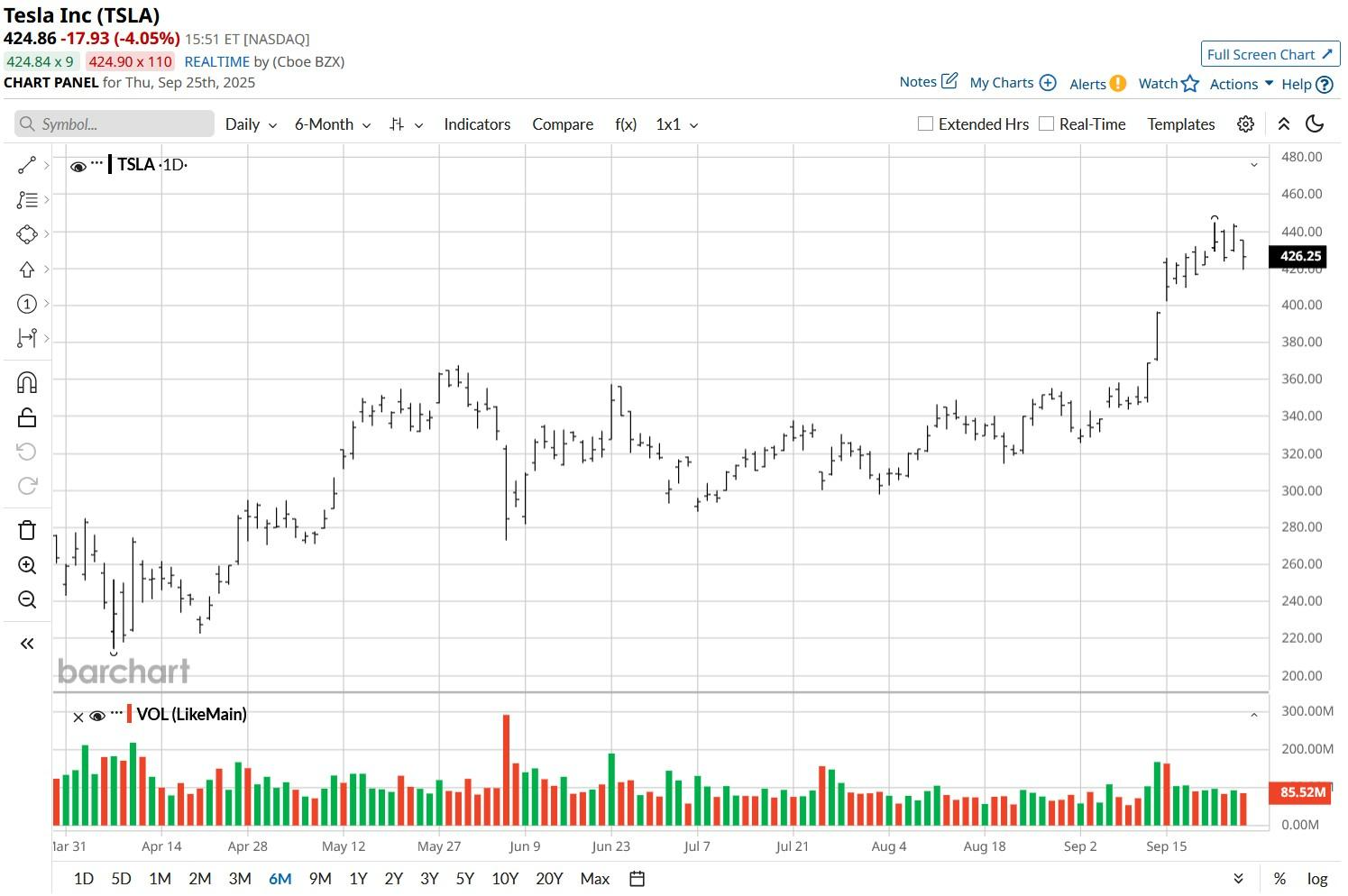Image resolution: width=1348 pixels, height=896 pixels.
Task: Open the Templates menu
Action: pos(1181,124)
